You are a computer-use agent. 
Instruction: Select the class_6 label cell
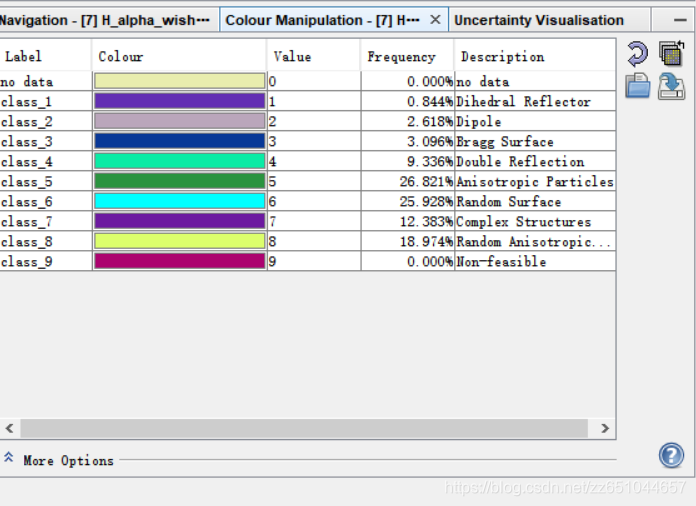tap(46, 201)
